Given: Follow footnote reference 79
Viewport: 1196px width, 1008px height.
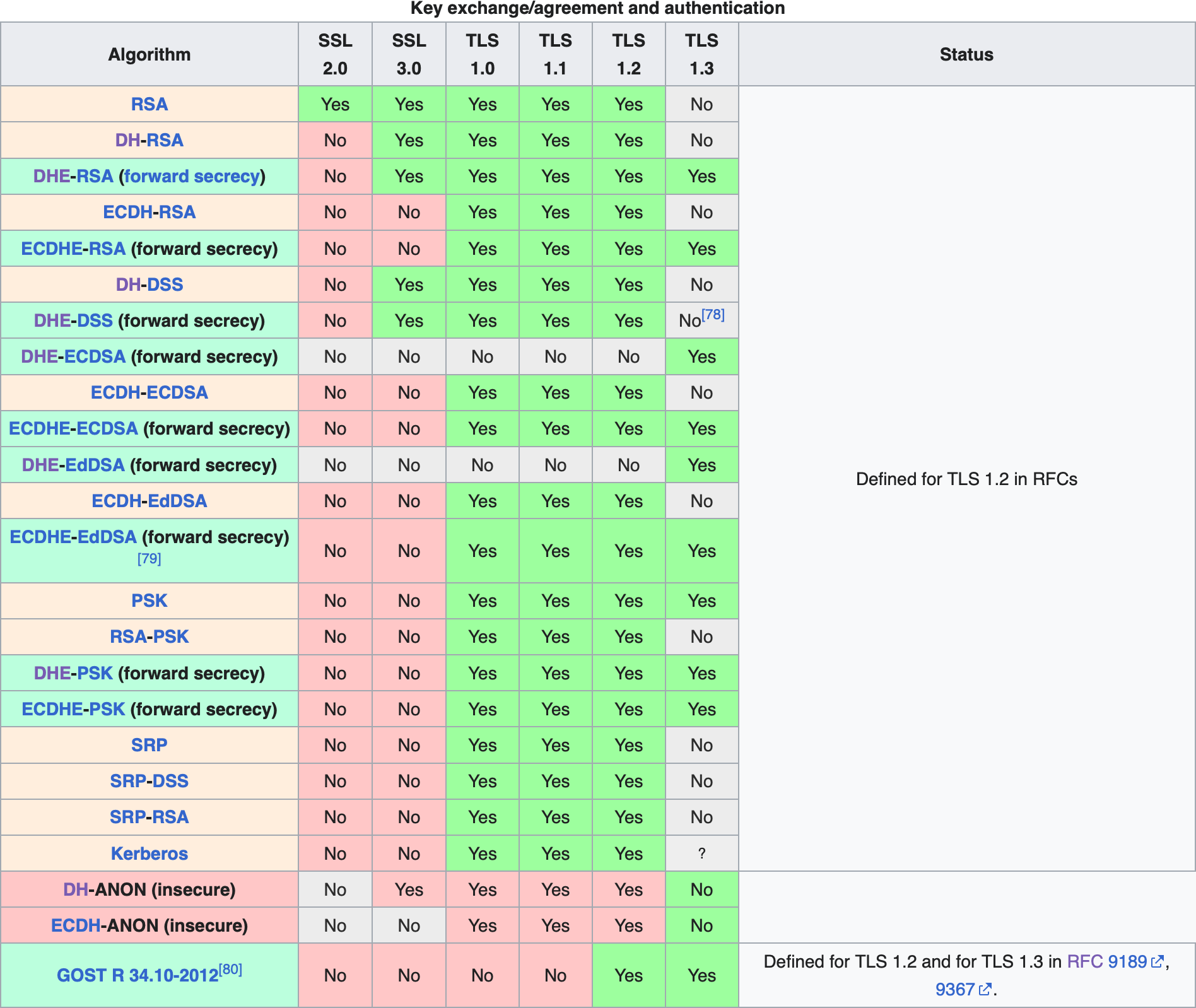Looking at the screenshot, I should pos(149,559).
